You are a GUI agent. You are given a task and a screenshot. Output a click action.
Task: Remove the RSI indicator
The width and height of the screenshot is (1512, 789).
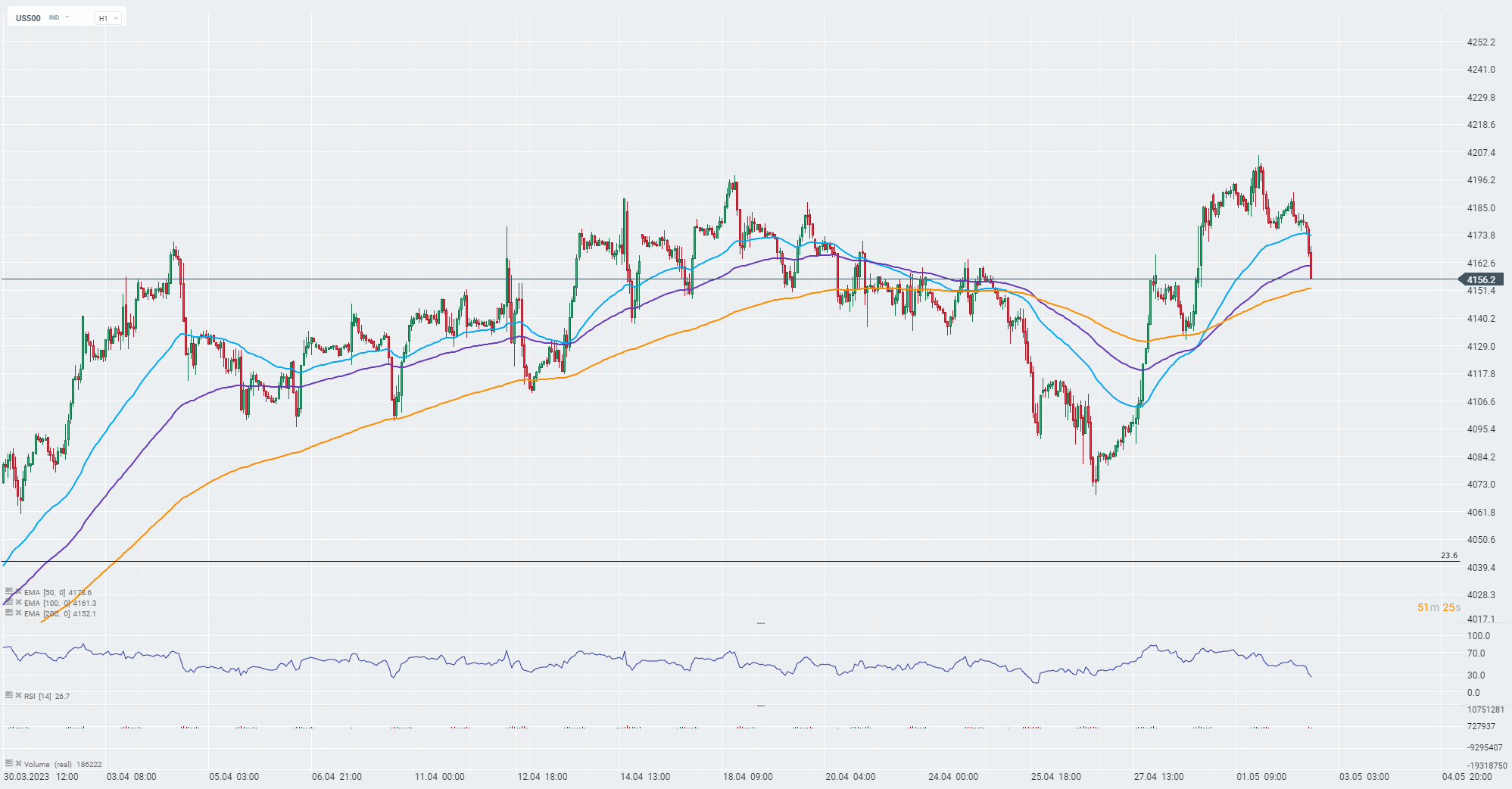click(19, 695)
